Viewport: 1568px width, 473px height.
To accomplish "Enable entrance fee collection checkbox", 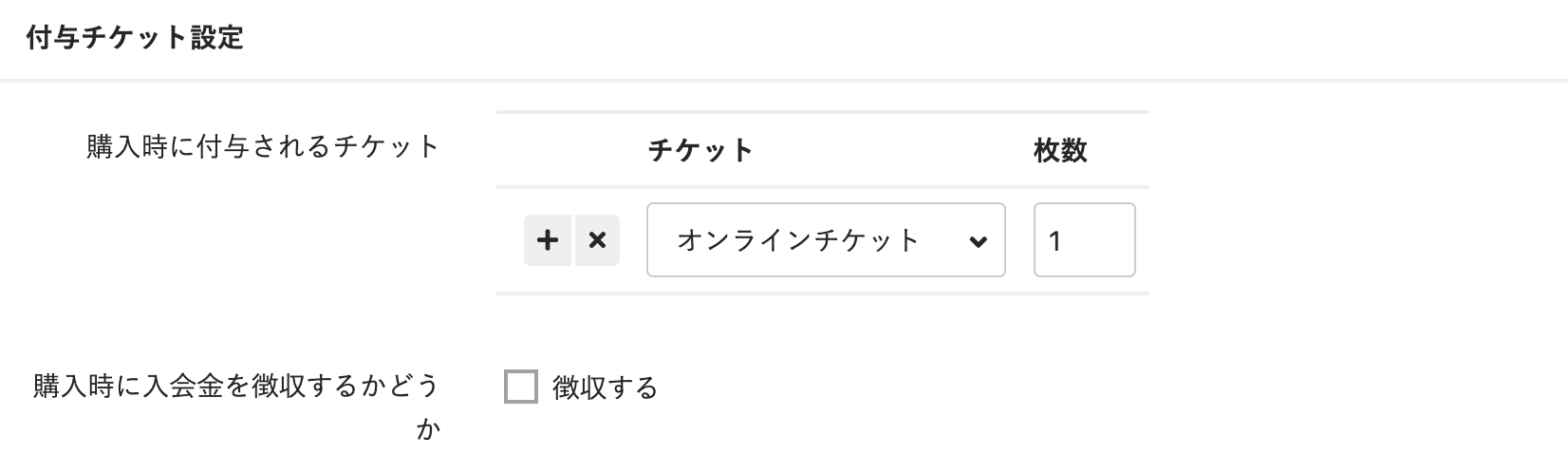I will [x=521, y=388].
